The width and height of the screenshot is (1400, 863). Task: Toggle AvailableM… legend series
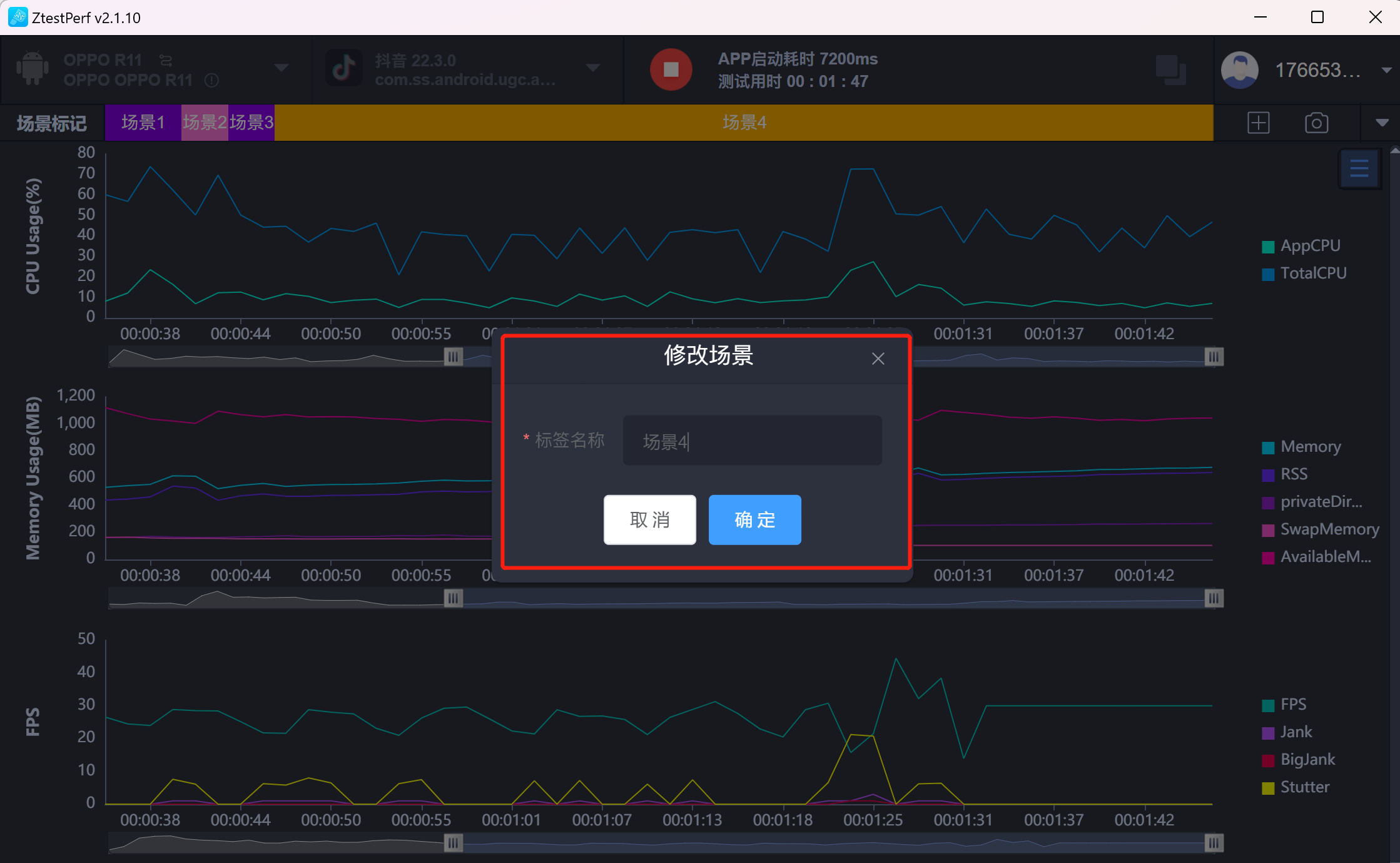pyautogui.click(x=1317, y=557)
